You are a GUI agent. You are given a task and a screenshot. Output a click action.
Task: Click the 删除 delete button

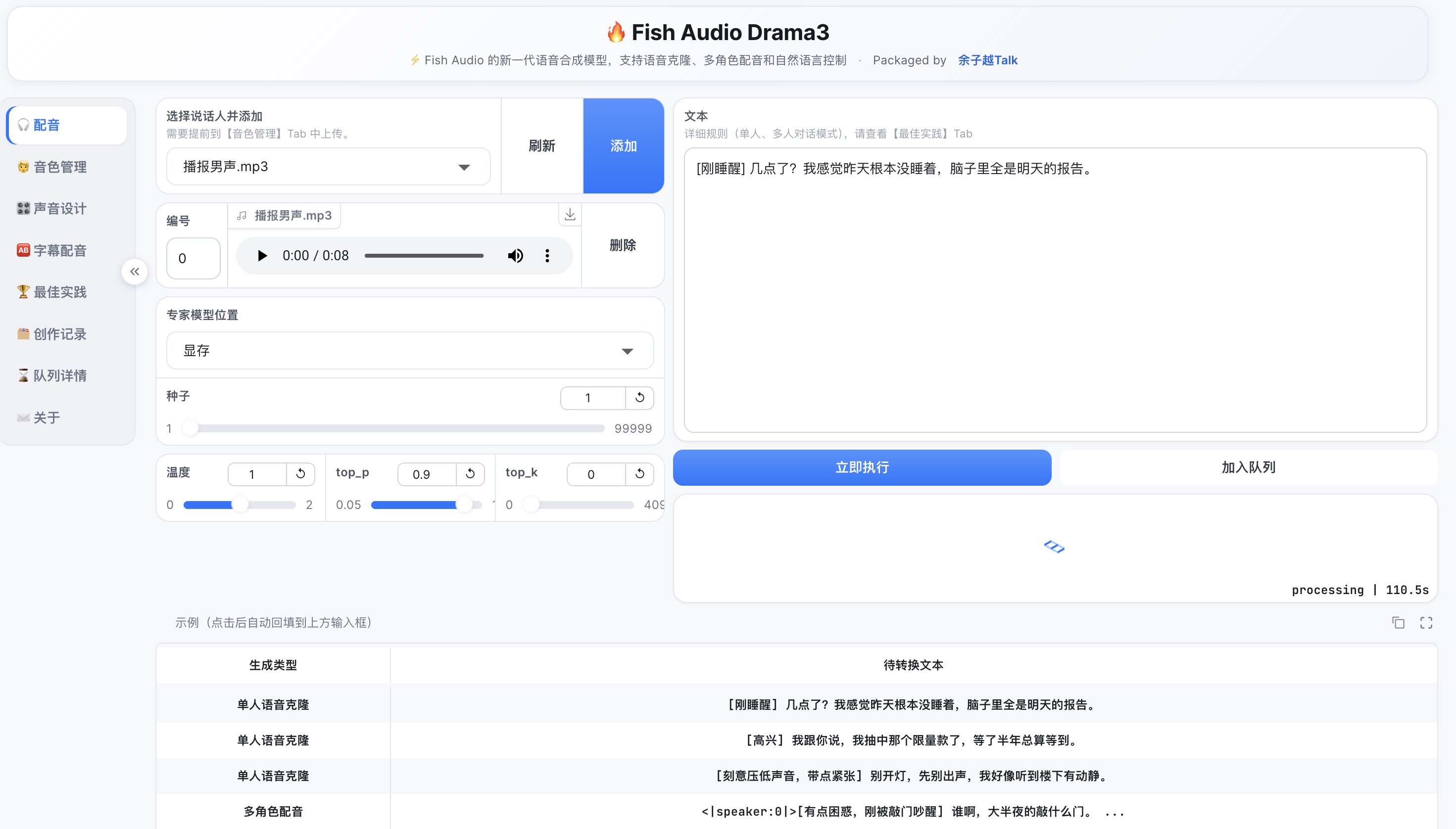623,245
